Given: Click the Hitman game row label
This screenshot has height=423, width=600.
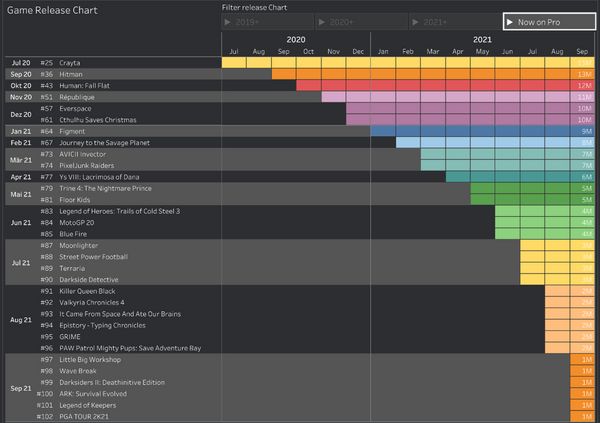Looking at the screenshot, I should tap(71, 74).
